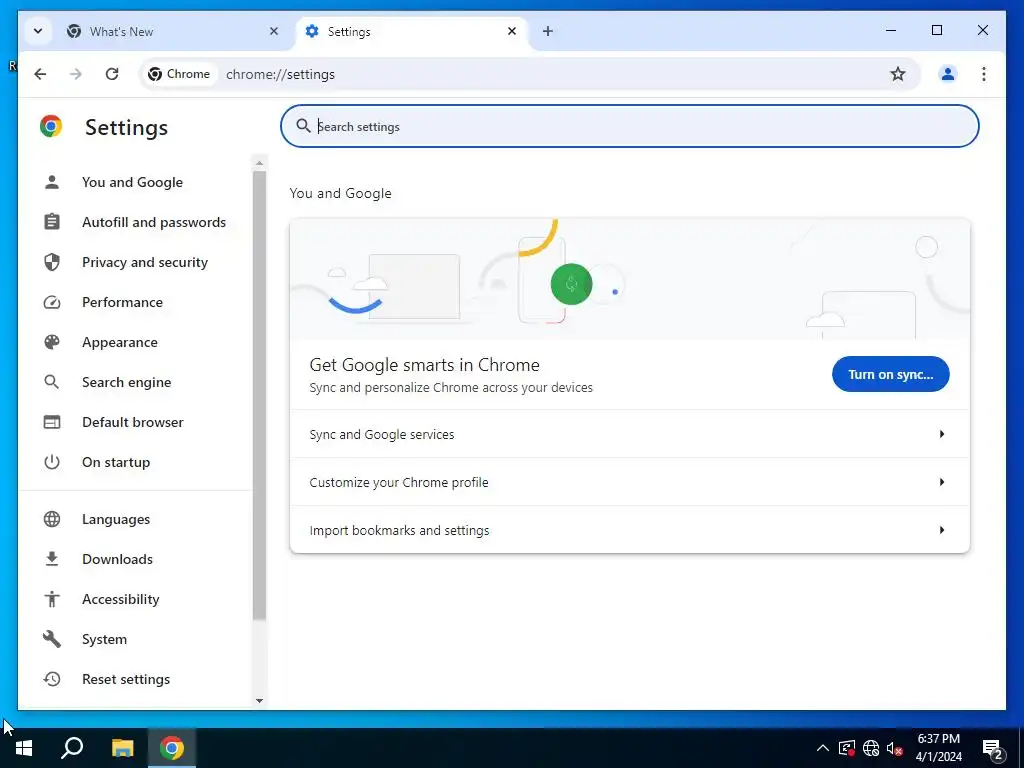Click the figure icon for Accessibility

[x=52, y=599]
